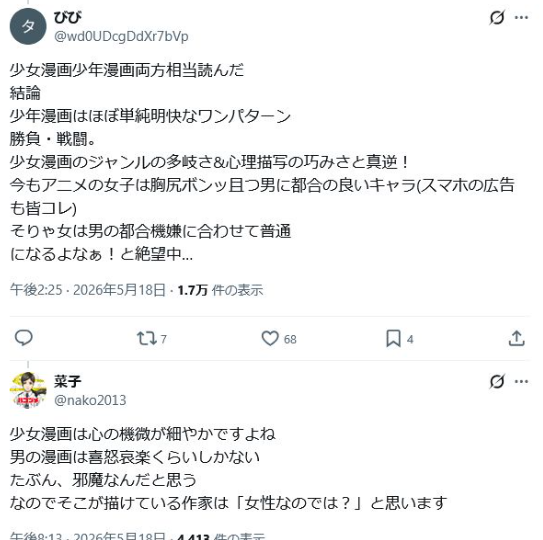This screenshot has width=543, height=540.
Task: Click the like count 68
Action: point(290,339)
